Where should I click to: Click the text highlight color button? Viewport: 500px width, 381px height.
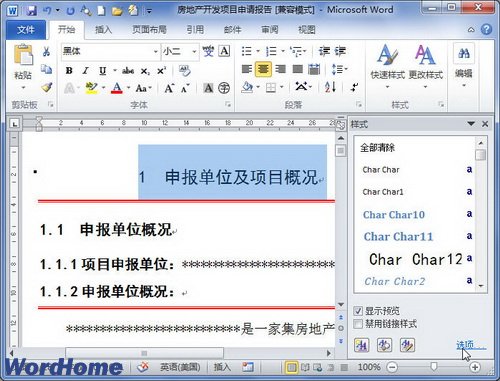pyautogui.click(x=91, y=88)
